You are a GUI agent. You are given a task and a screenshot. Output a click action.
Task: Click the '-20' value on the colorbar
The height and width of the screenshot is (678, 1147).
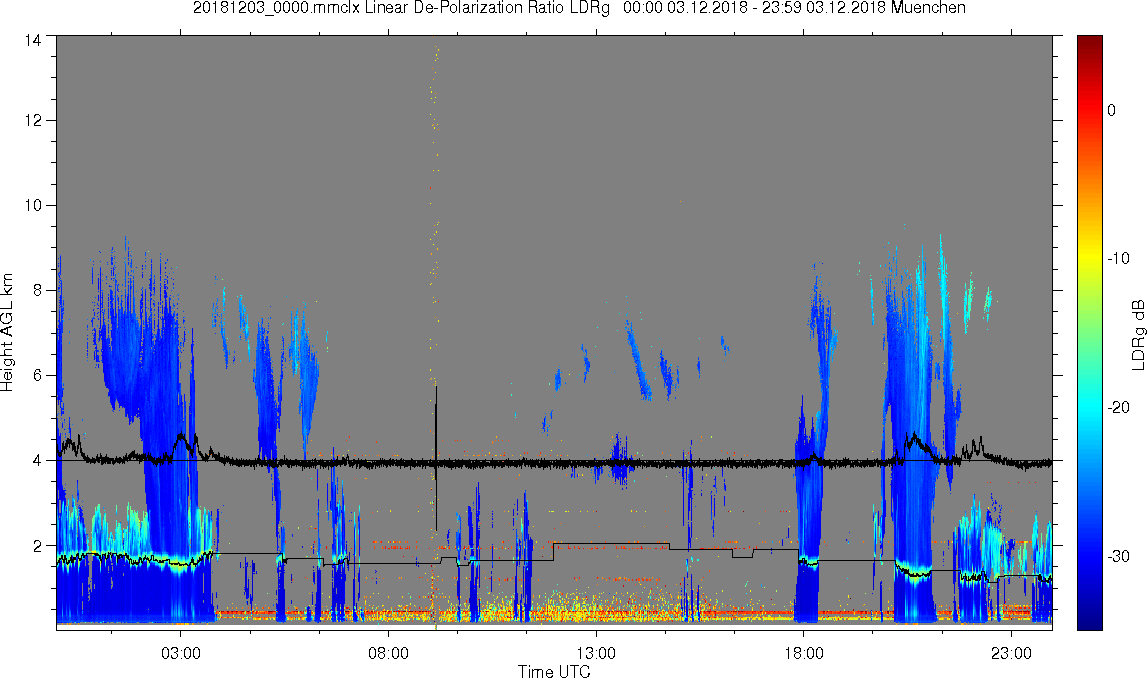(x=1118, y=407)
